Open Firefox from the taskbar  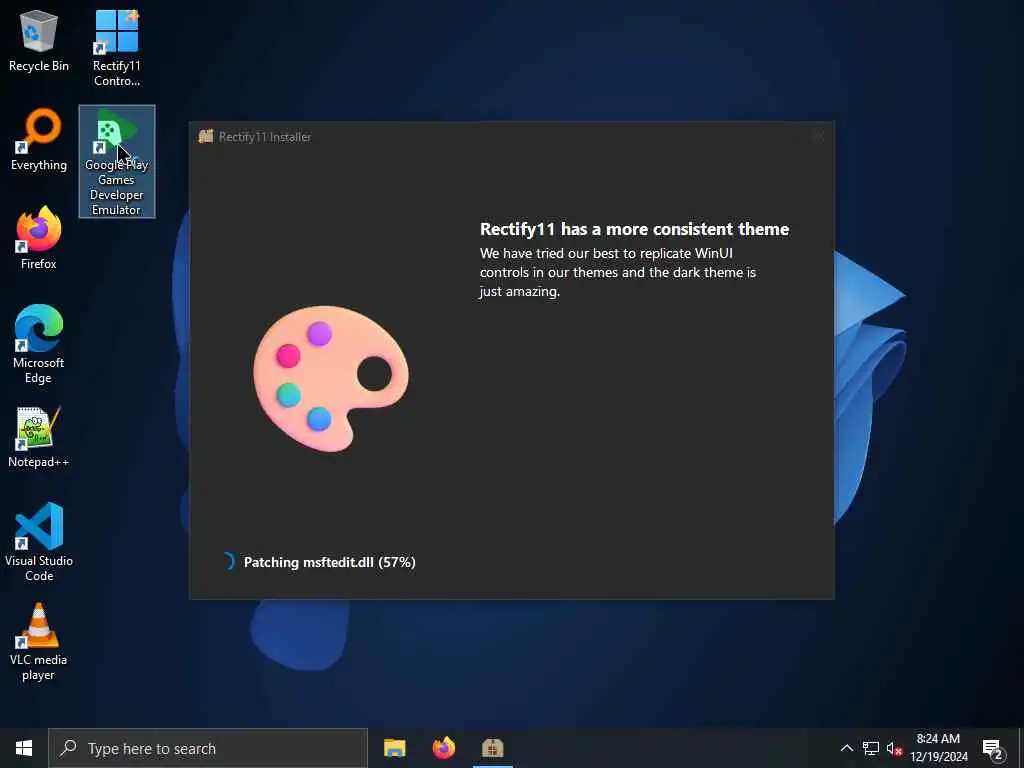pos(443,748)
